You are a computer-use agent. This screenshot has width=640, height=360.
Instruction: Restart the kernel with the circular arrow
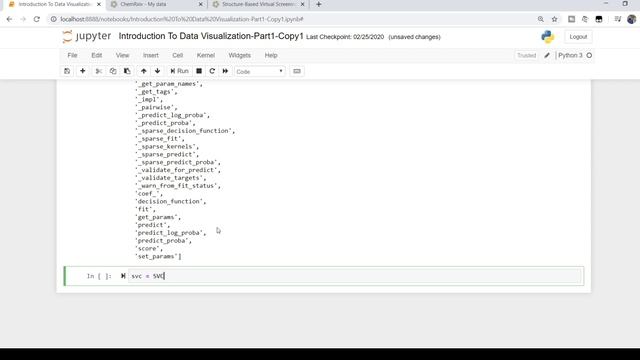point(212,71)
